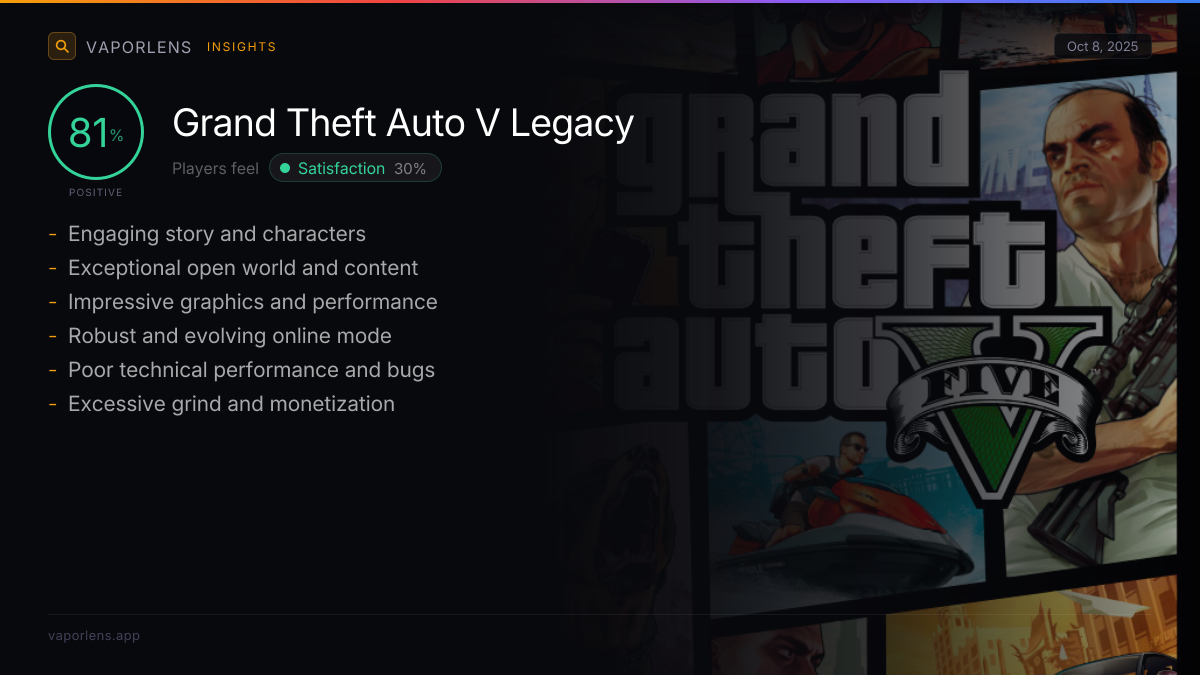The width and height of the screenshot is (1200, 675).
Task: Select "Robust and evolving online mode" point
Action: [x=229, y=336]
